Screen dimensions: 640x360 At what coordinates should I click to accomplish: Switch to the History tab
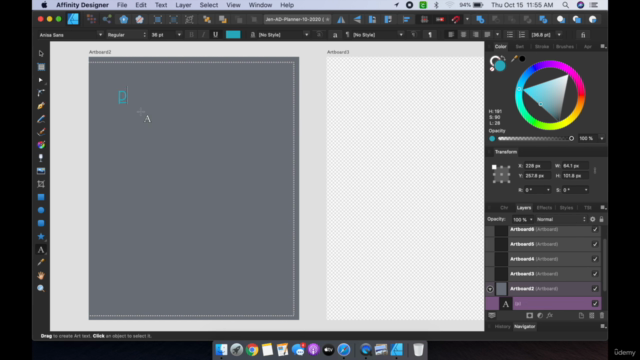(502, 327)
